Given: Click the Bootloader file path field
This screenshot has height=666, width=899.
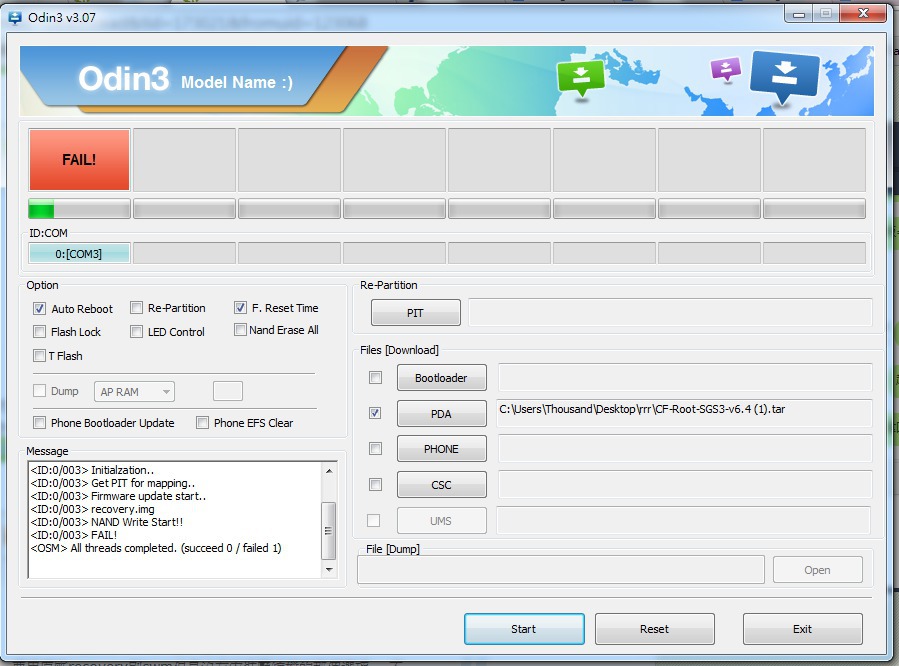Looking at the screenshot, I should (685, 378).
